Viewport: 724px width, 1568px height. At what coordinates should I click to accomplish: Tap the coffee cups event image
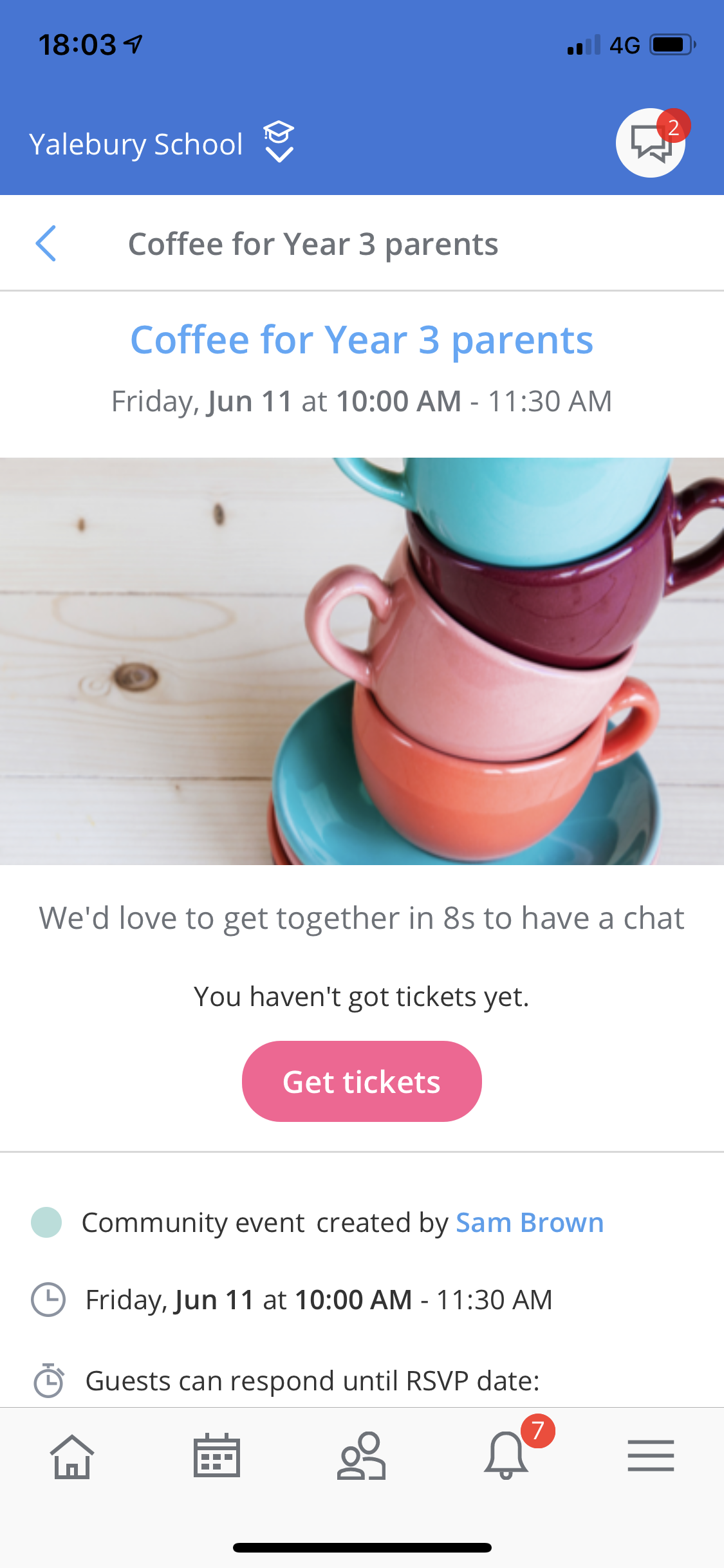pyautogui.click(x=362, y=661)
